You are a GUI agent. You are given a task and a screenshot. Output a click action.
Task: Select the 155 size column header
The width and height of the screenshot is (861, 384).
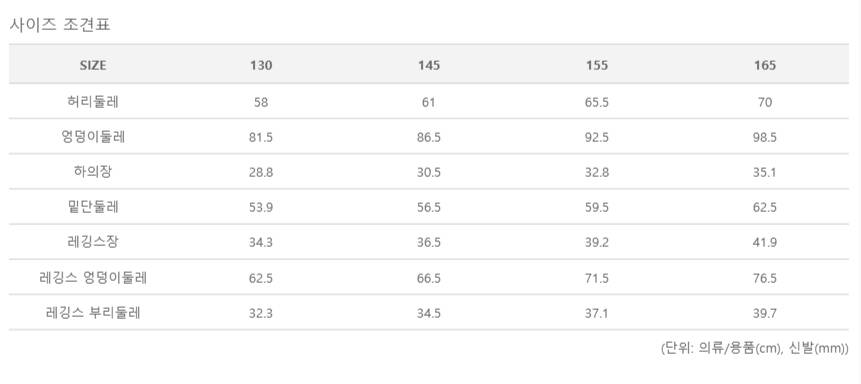(597, 65)
